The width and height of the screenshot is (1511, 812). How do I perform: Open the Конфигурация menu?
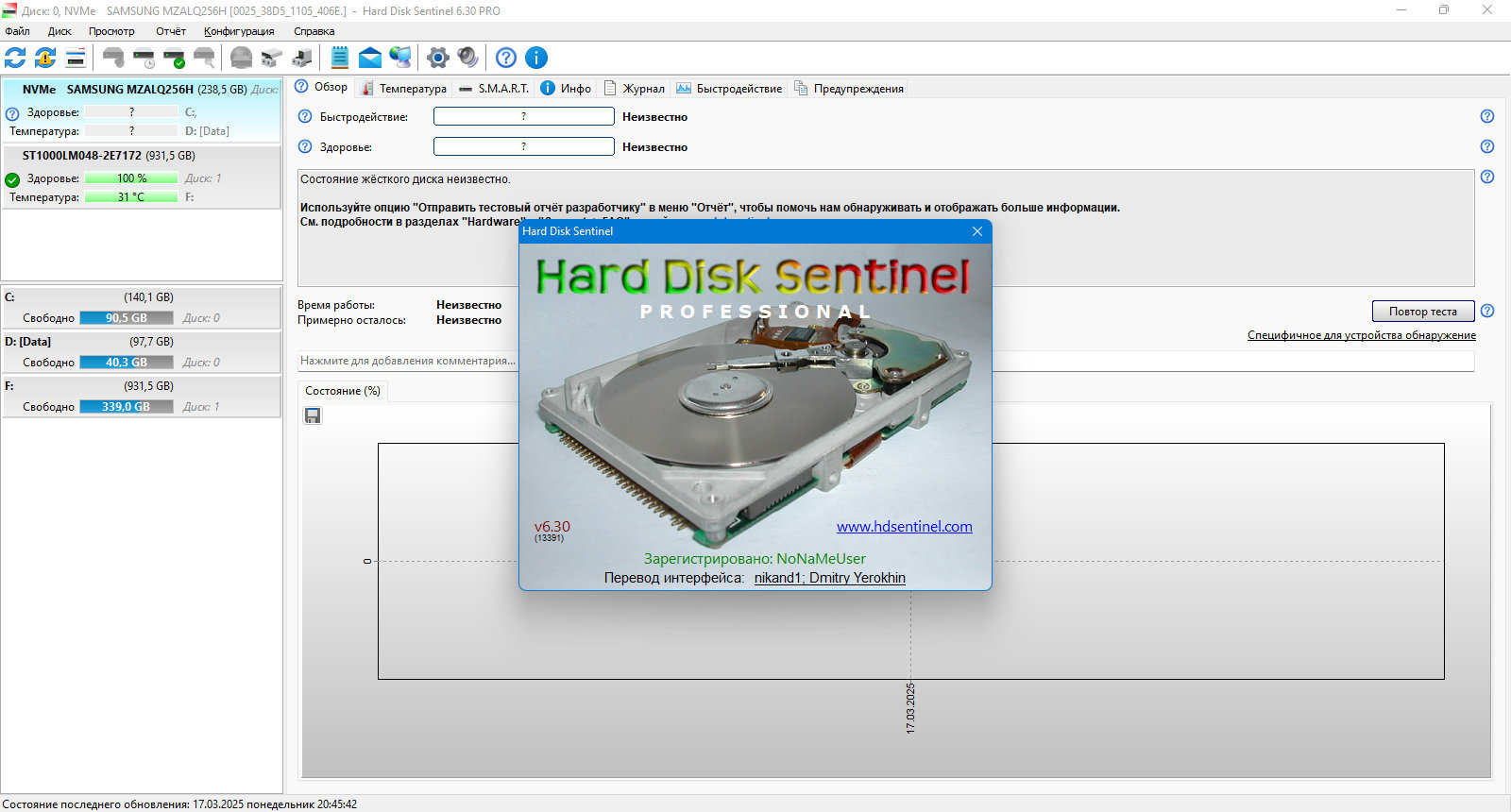pyautogui.click(x=239, y=31)
